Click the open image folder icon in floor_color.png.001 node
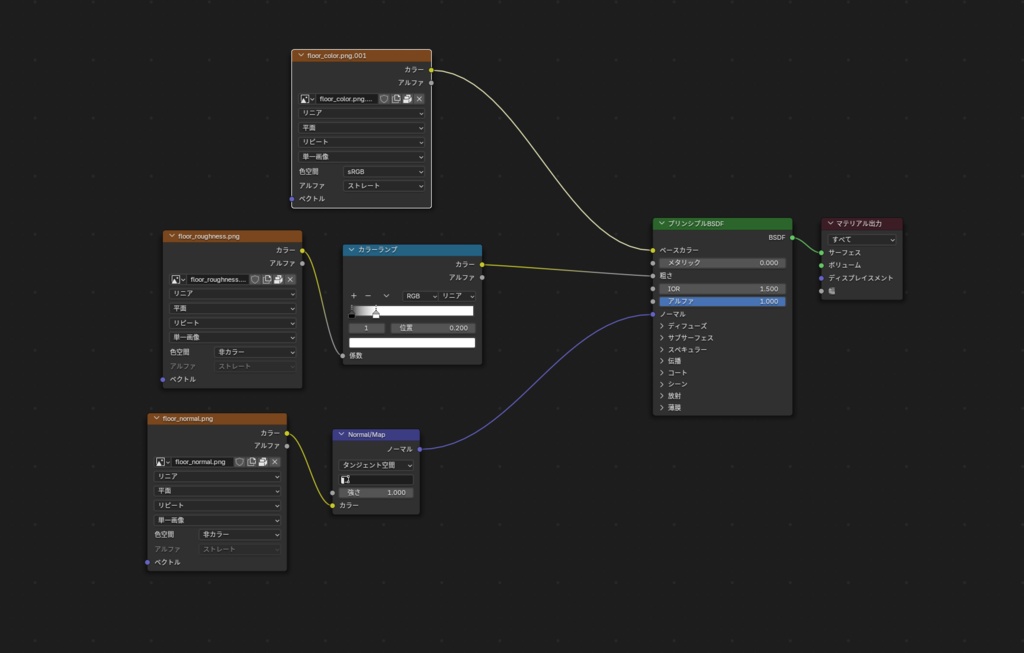Image resolution: width=1024 pixels, height=653 pixels. [408, 99]
